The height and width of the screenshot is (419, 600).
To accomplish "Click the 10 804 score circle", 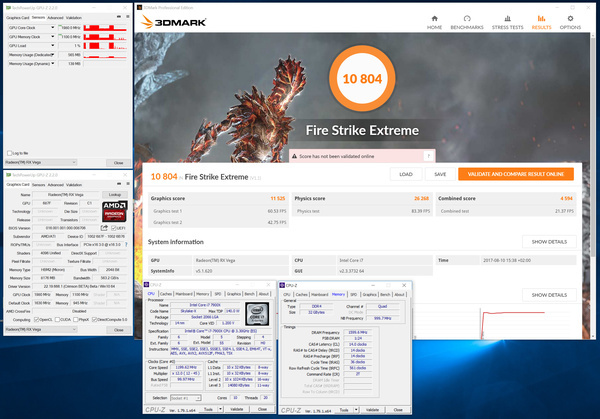I will (362, 78).
